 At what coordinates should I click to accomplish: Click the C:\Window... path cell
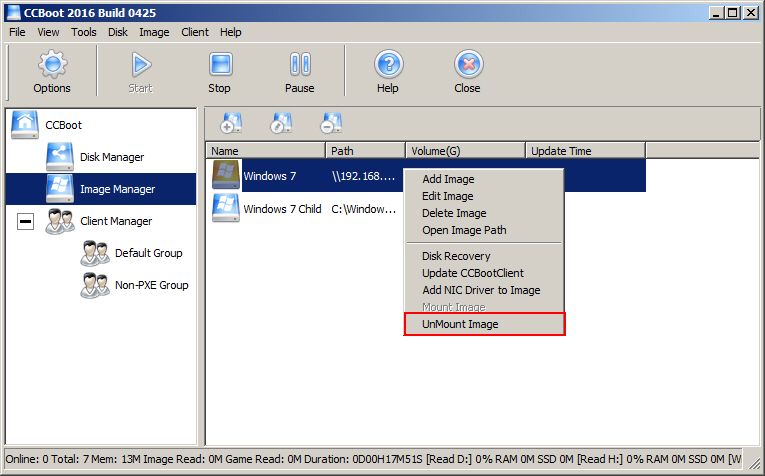[363, 209]
